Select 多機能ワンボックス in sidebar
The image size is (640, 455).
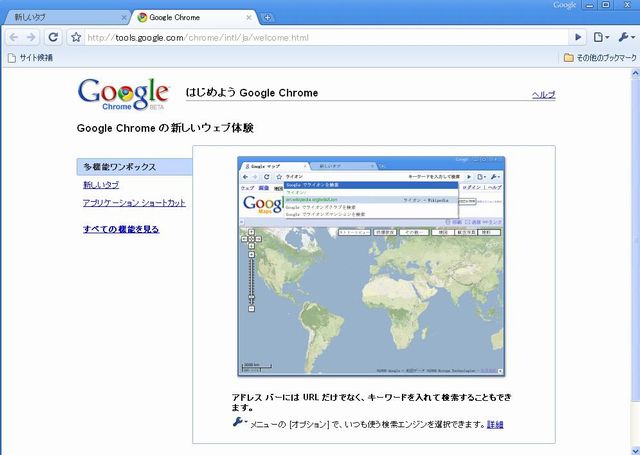click(x=134, y=167)
